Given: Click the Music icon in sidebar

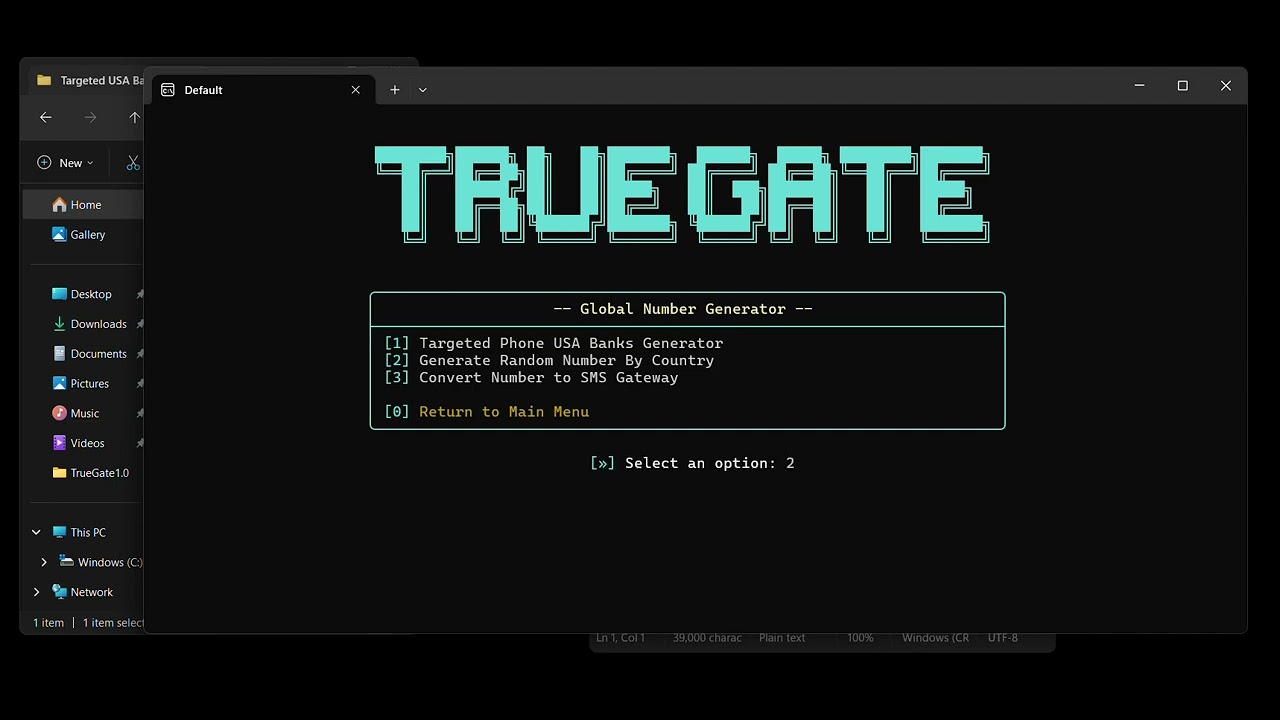Looking at the screenshot, I should point(59,413).
